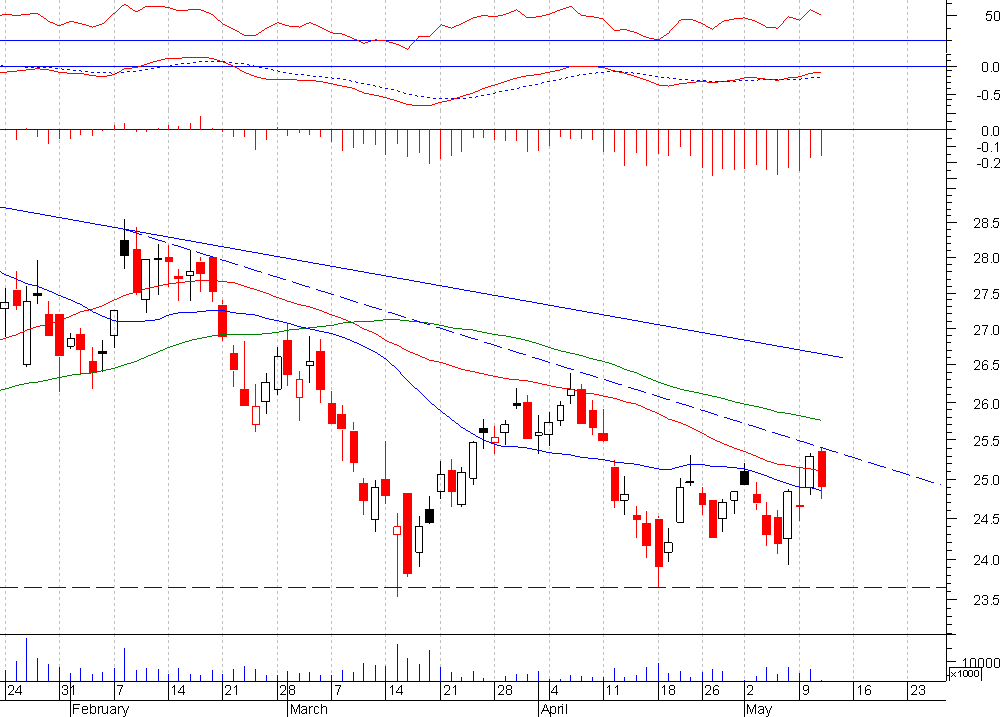
Task: Select the 24.0 price axis value
Action: [985, 560]
